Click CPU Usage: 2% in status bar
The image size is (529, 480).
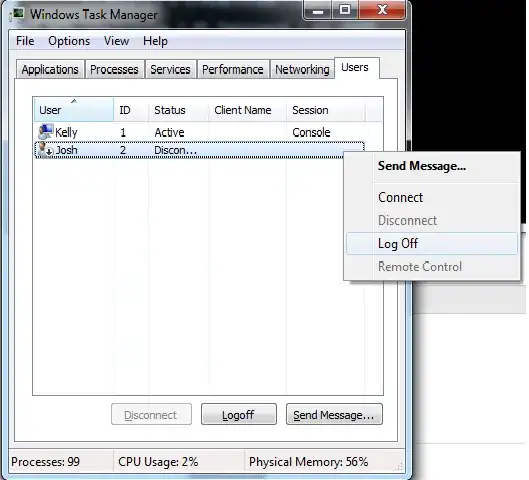pyautogui.click(x=158, y=461)
